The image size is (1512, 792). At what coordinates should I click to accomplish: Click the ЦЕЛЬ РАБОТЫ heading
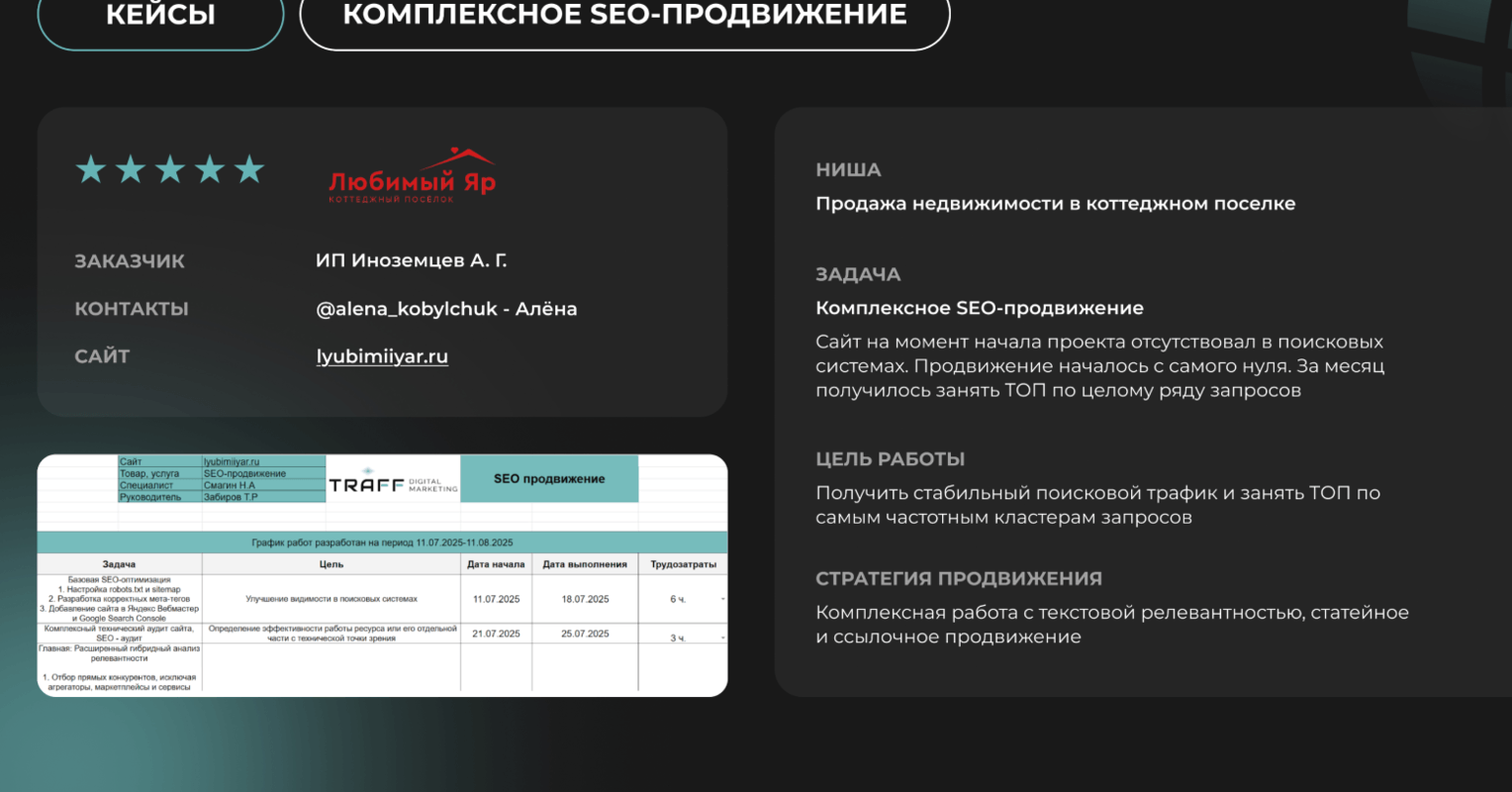pyautogui.click(x=890, y=459)
